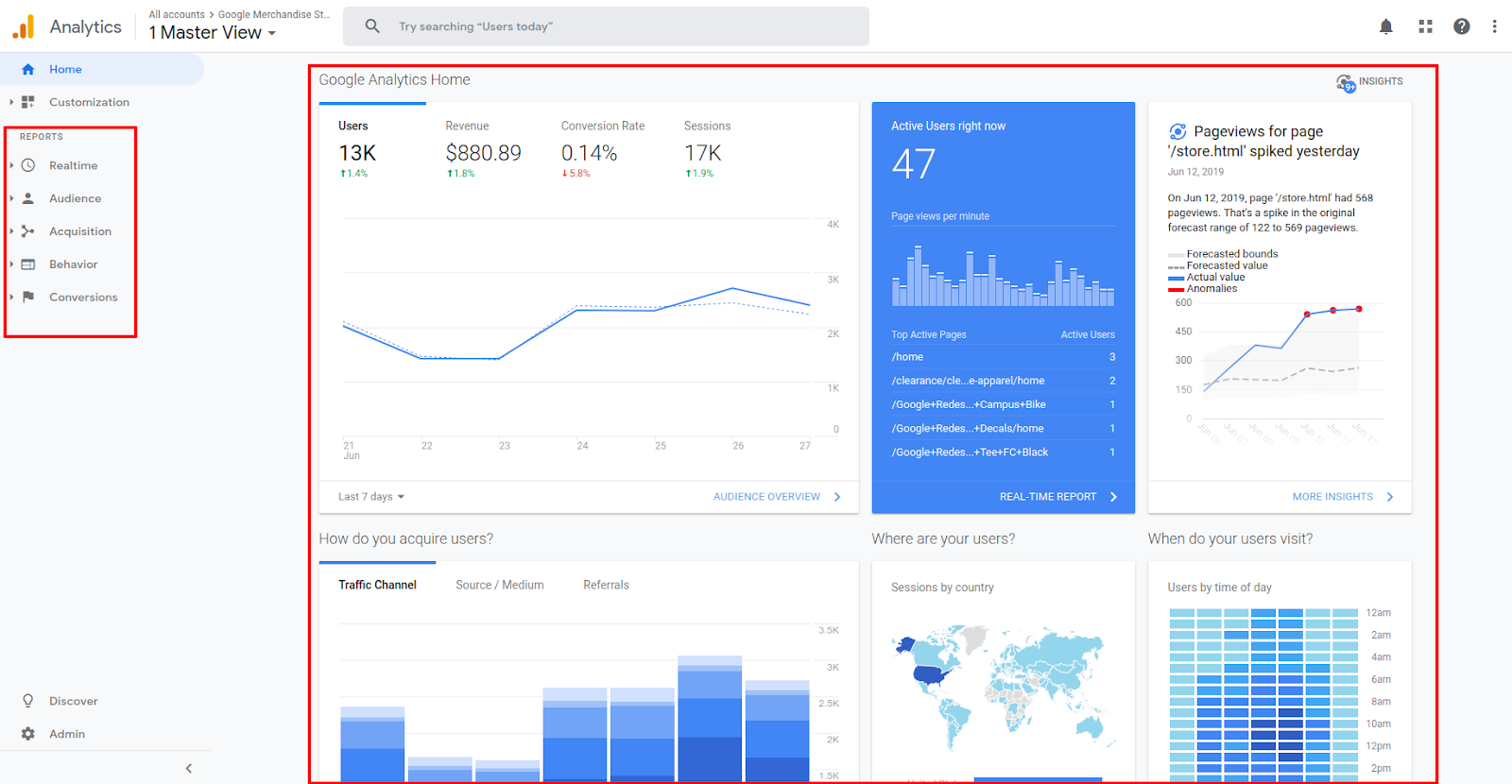This screenshot has height=784, width=1512.
Task: Expand the Behavior reports arrow
Action: pyautogui.click(x=11, y=264)
